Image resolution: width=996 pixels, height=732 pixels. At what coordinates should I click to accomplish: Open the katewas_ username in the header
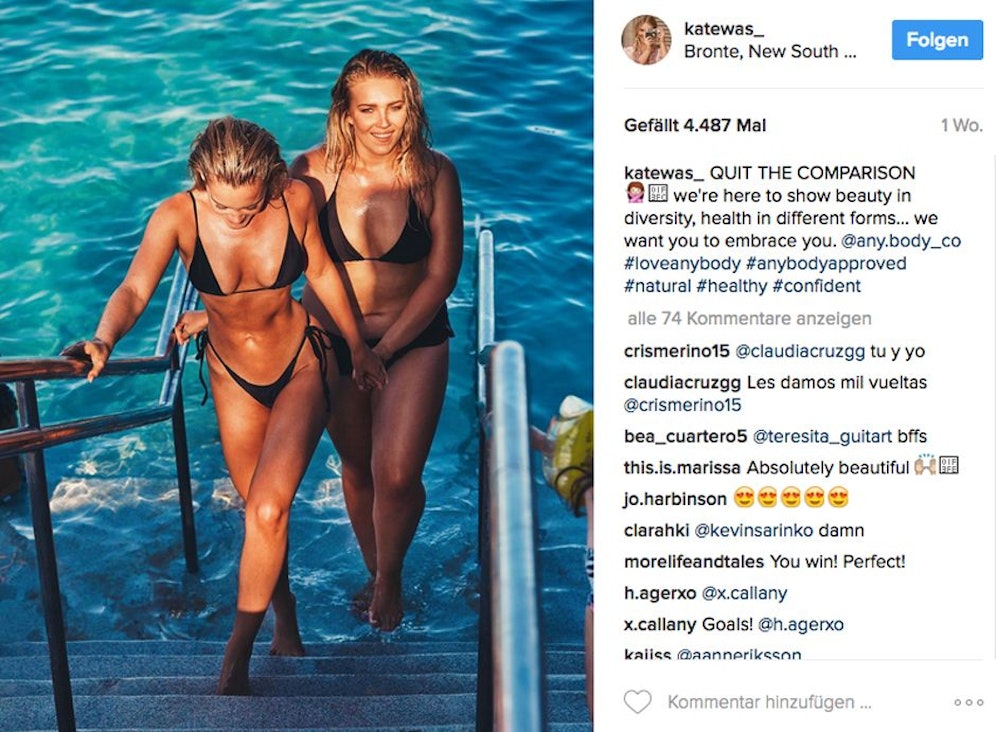(x=723, y=29)
